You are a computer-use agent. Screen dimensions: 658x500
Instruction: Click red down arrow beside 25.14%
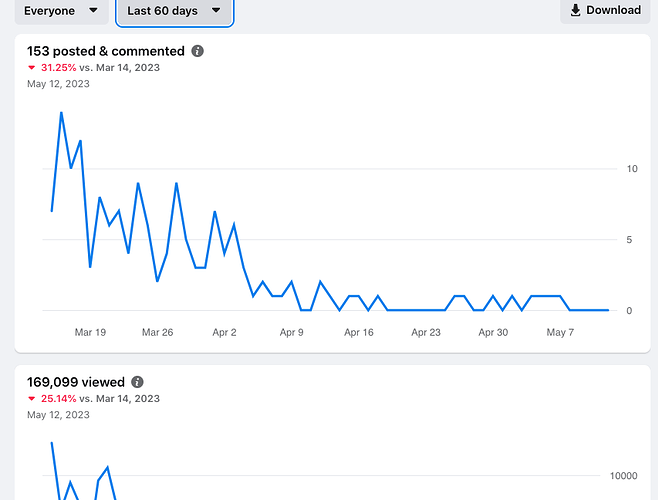(33, 399)
